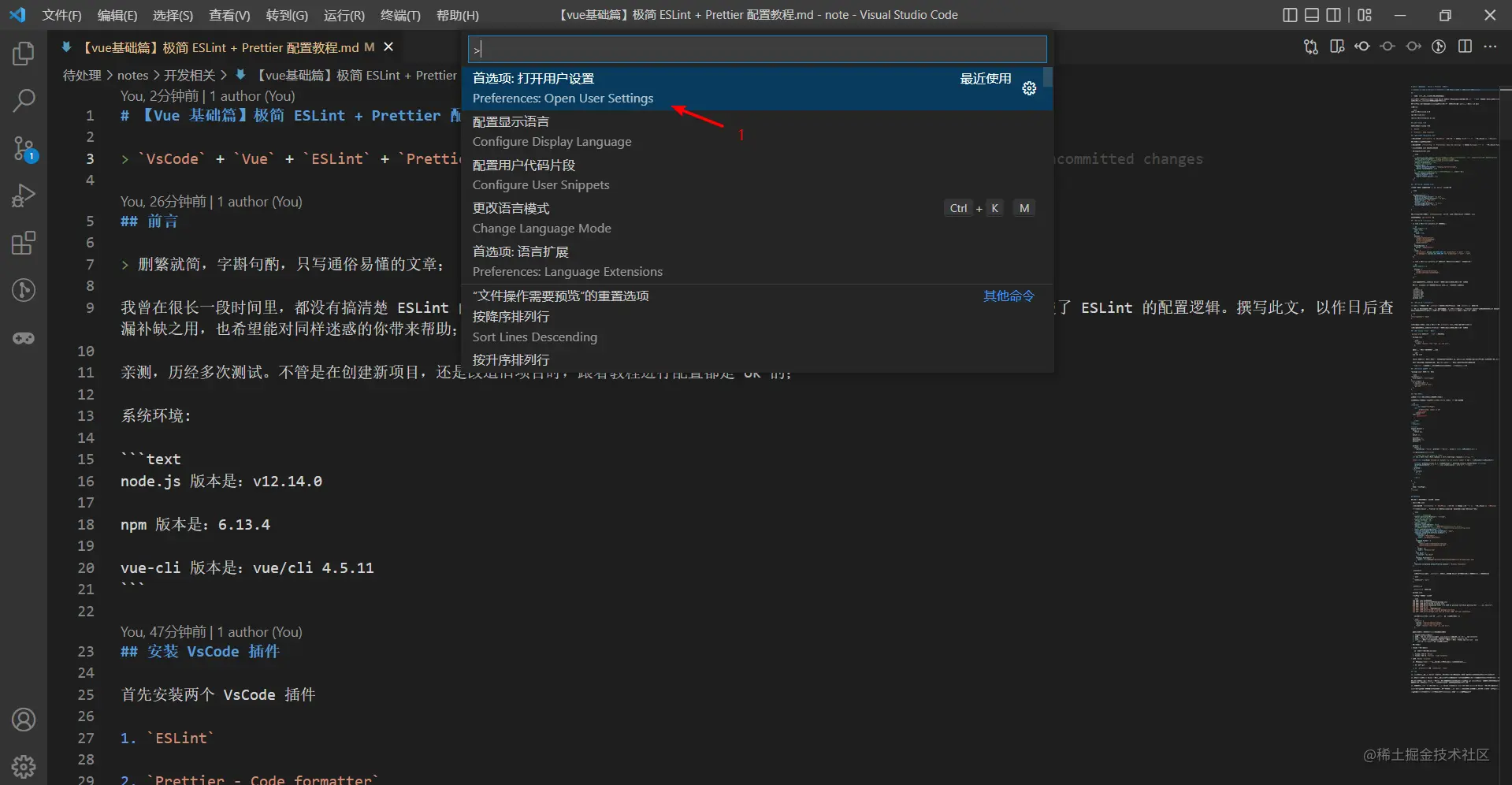Open the 转到(G) menu
The image size is (1512, 785).
(287, 15)
